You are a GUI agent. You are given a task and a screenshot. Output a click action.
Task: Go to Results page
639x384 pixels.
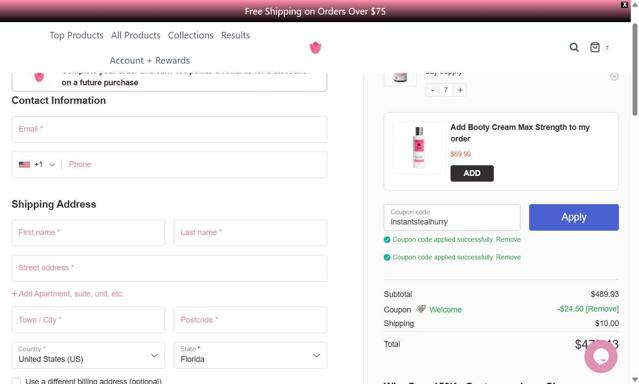pyautogui.click(x=236, y=35)
